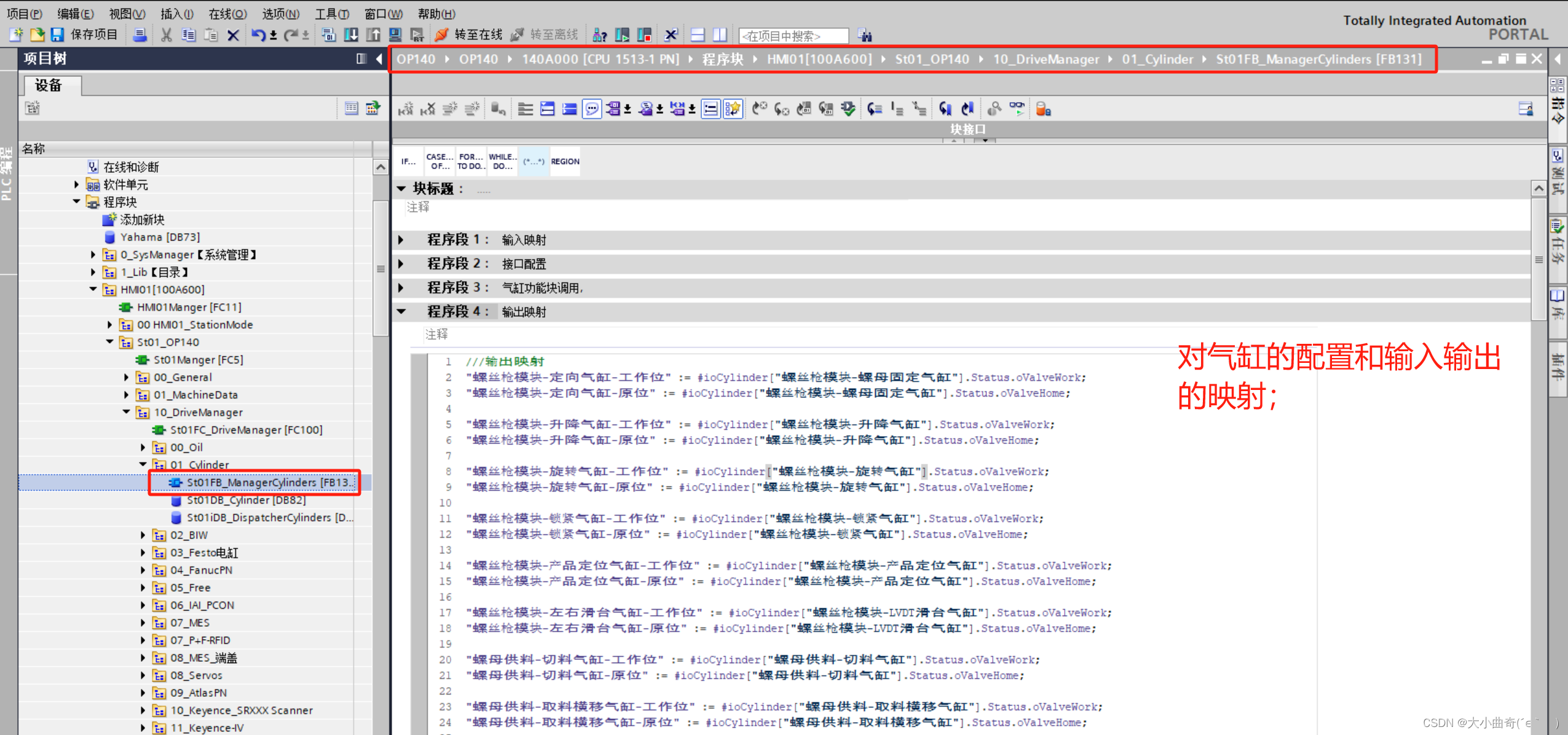This screenshot has height=735, width=1568.
Task: Toggle the favorites display button in editor toolbar
Action: (x=733, y=109)
